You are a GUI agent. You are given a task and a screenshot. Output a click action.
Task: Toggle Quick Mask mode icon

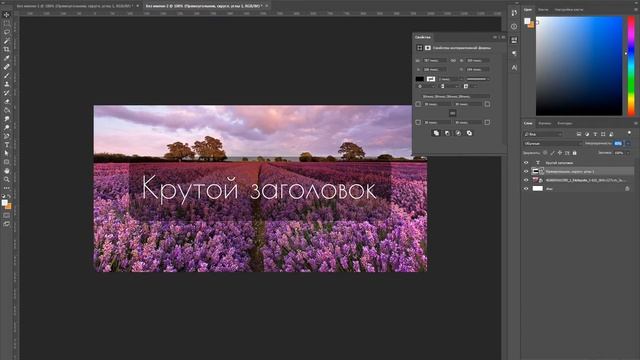click(7, 215)
